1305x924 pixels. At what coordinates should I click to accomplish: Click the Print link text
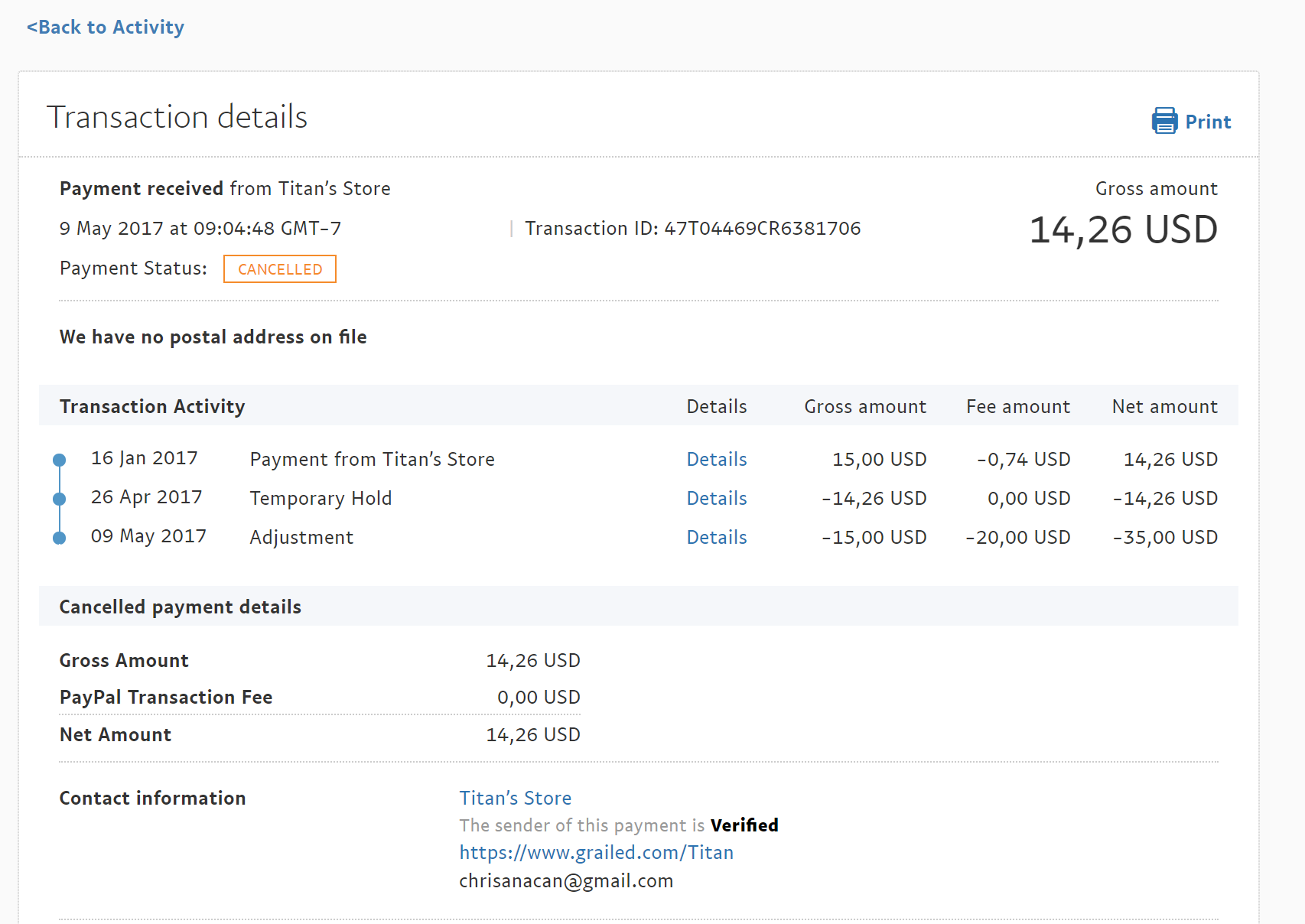pos(1208,122)
